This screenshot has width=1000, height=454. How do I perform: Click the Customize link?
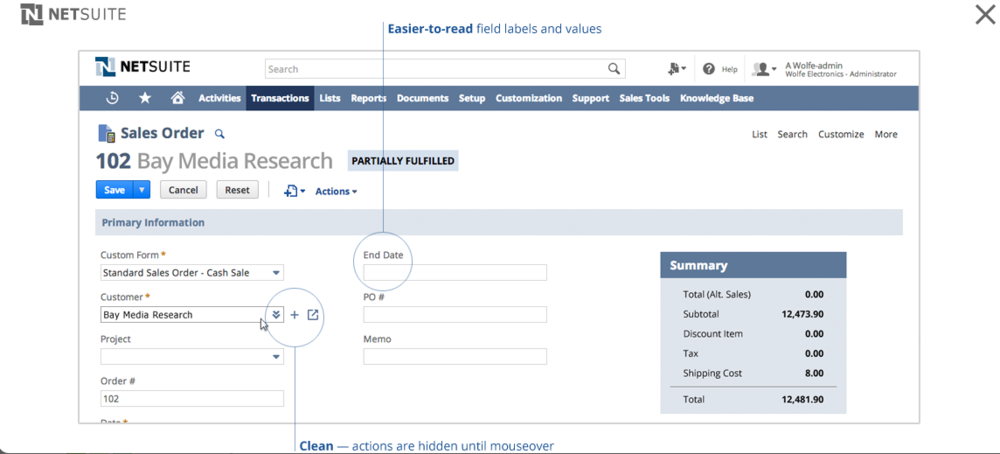840,134
